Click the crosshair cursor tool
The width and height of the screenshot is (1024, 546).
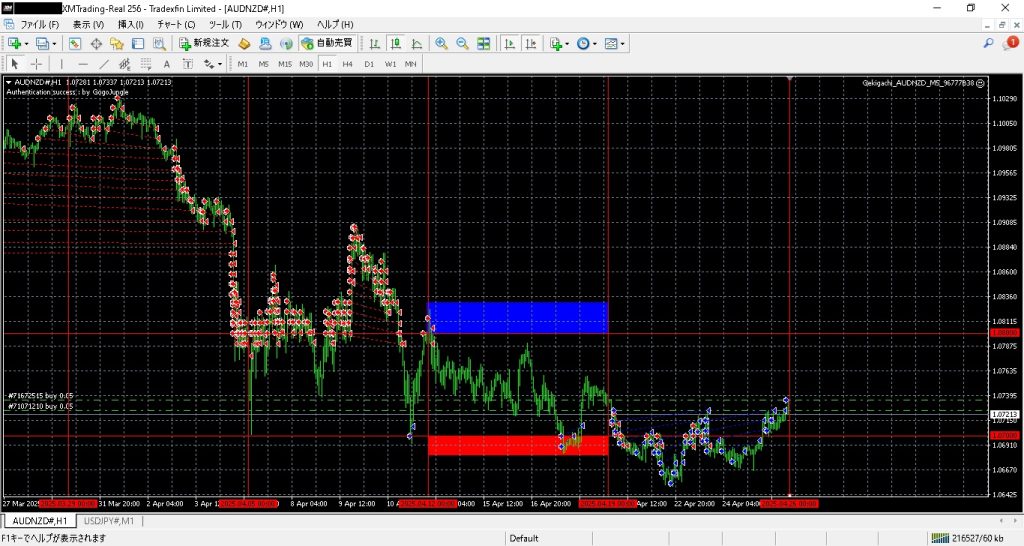[36, 64]
